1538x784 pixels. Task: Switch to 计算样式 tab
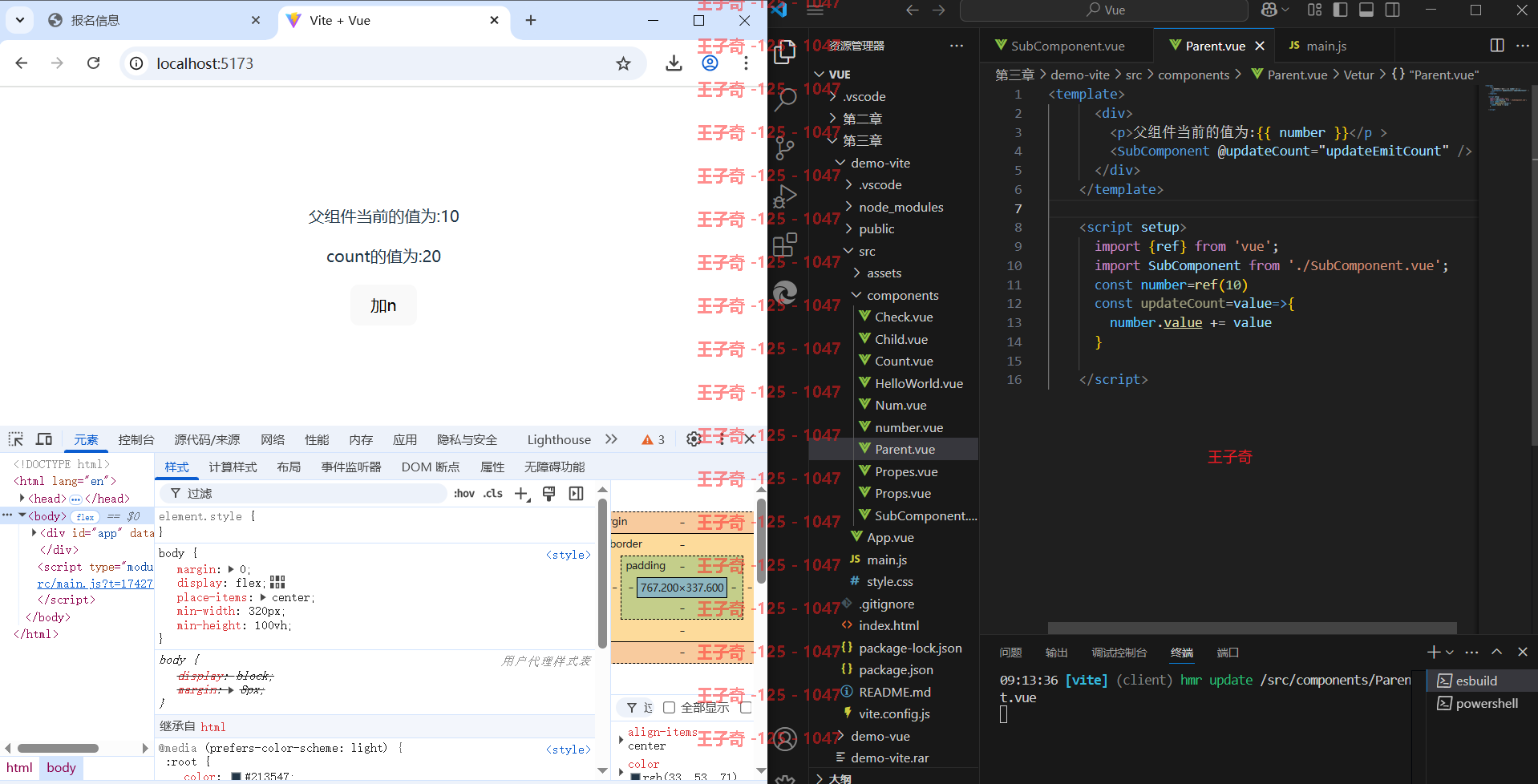(233, 467)
